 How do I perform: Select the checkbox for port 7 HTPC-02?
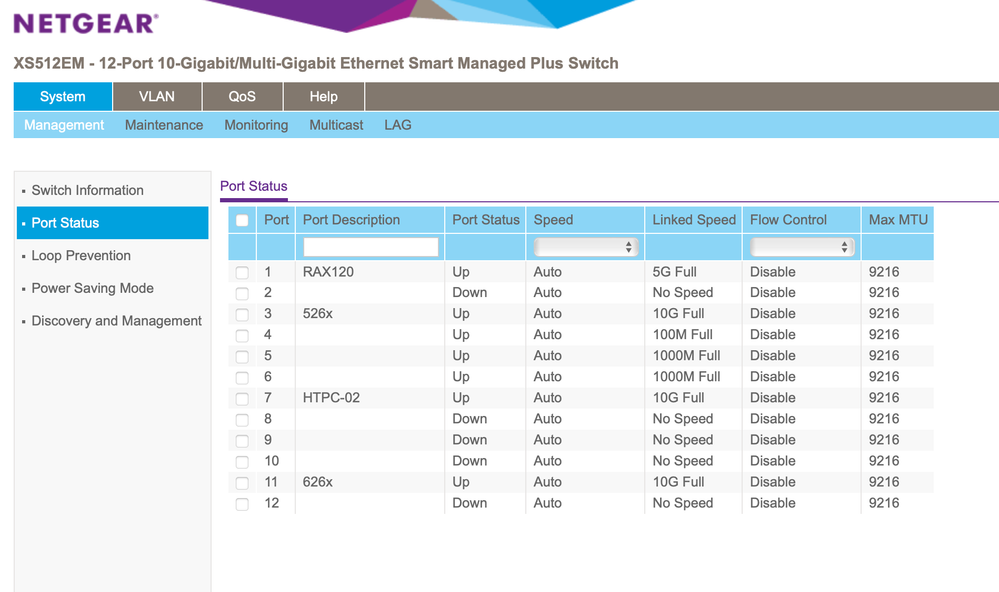[x=242, y=398]
